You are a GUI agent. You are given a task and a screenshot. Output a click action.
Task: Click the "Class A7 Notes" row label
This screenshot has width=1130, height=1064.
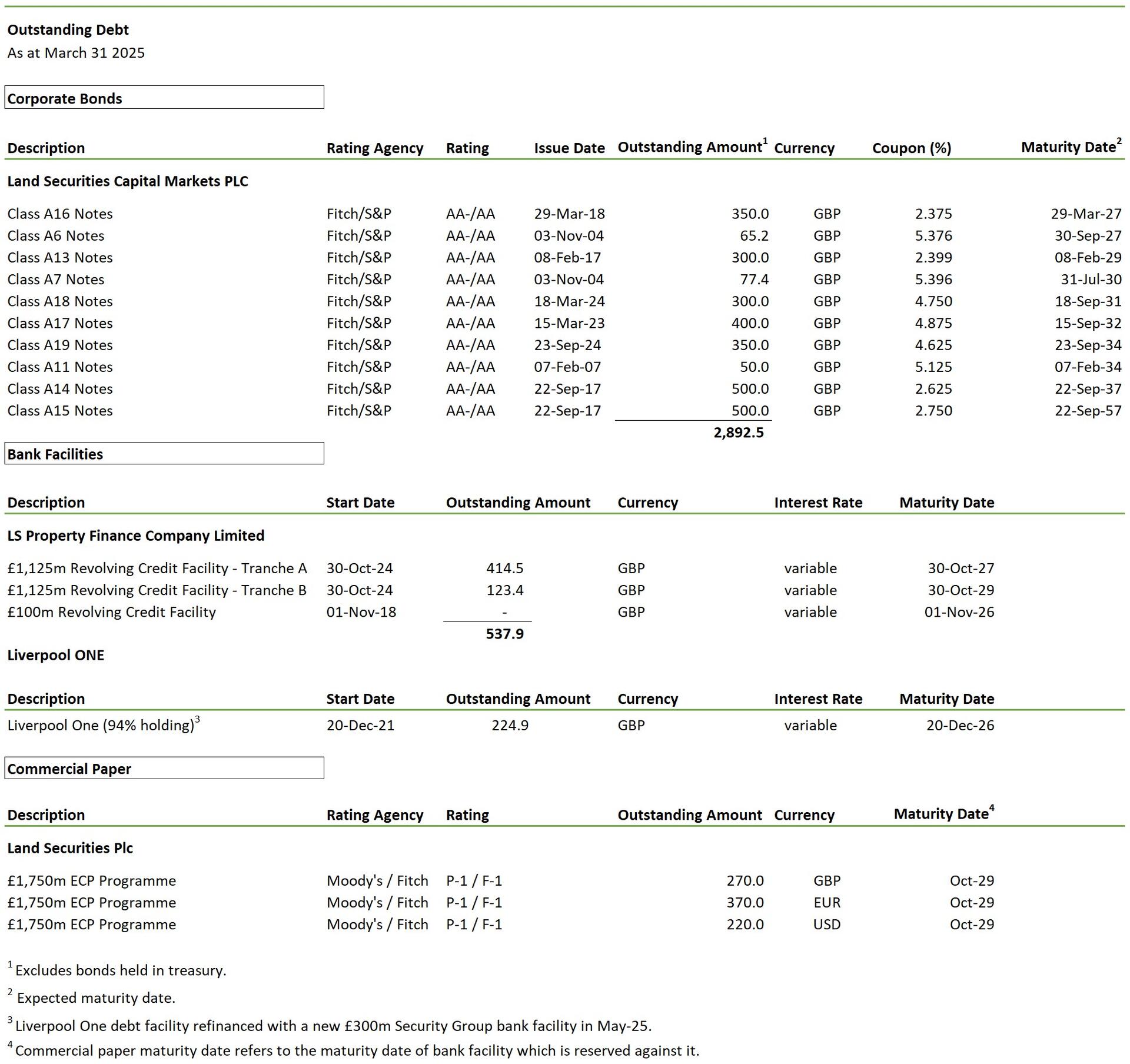point(56,279)
